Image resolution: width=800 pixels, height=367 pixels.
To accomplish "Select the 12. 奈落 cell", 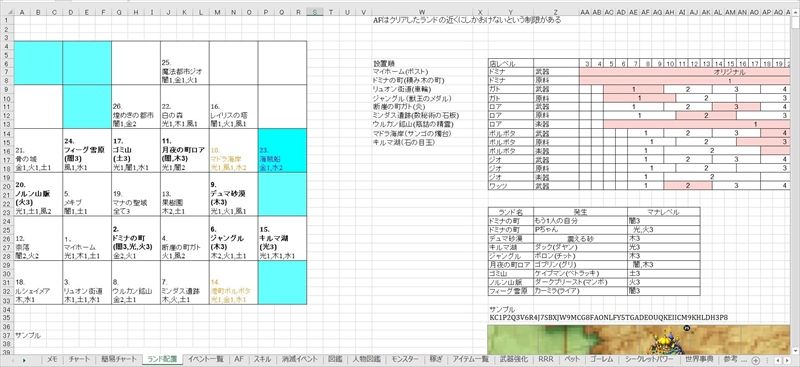I will pos(38,238).
